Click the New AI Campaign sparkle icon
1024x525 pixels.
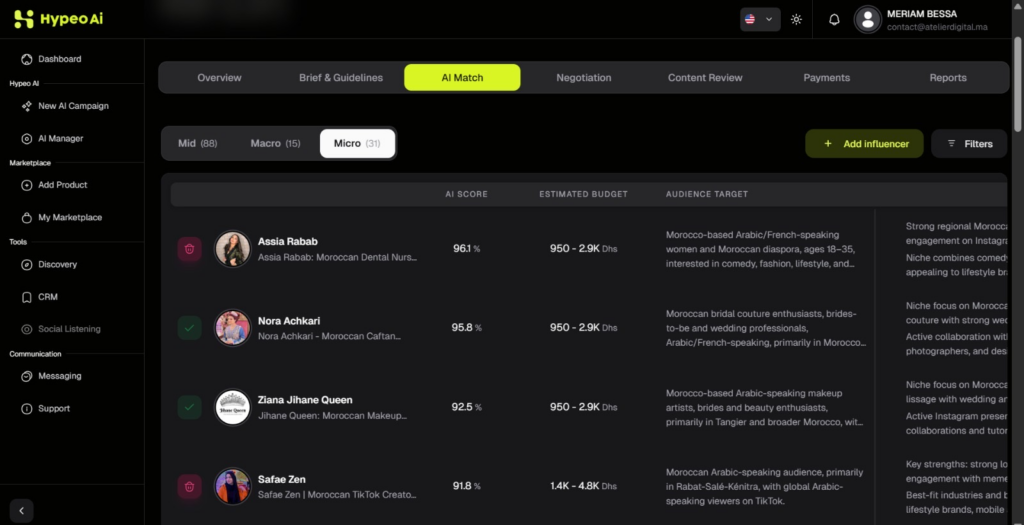pos(27,106)
